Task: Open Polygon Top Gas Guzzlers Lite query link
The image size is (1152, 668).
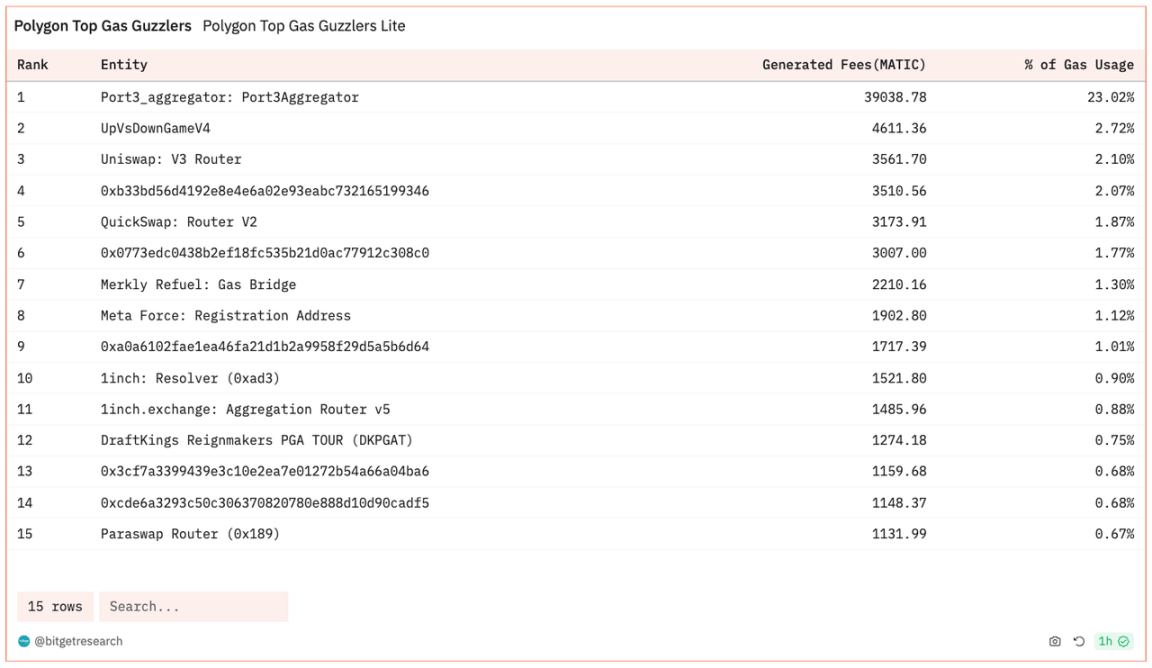Action: [303, 26]
